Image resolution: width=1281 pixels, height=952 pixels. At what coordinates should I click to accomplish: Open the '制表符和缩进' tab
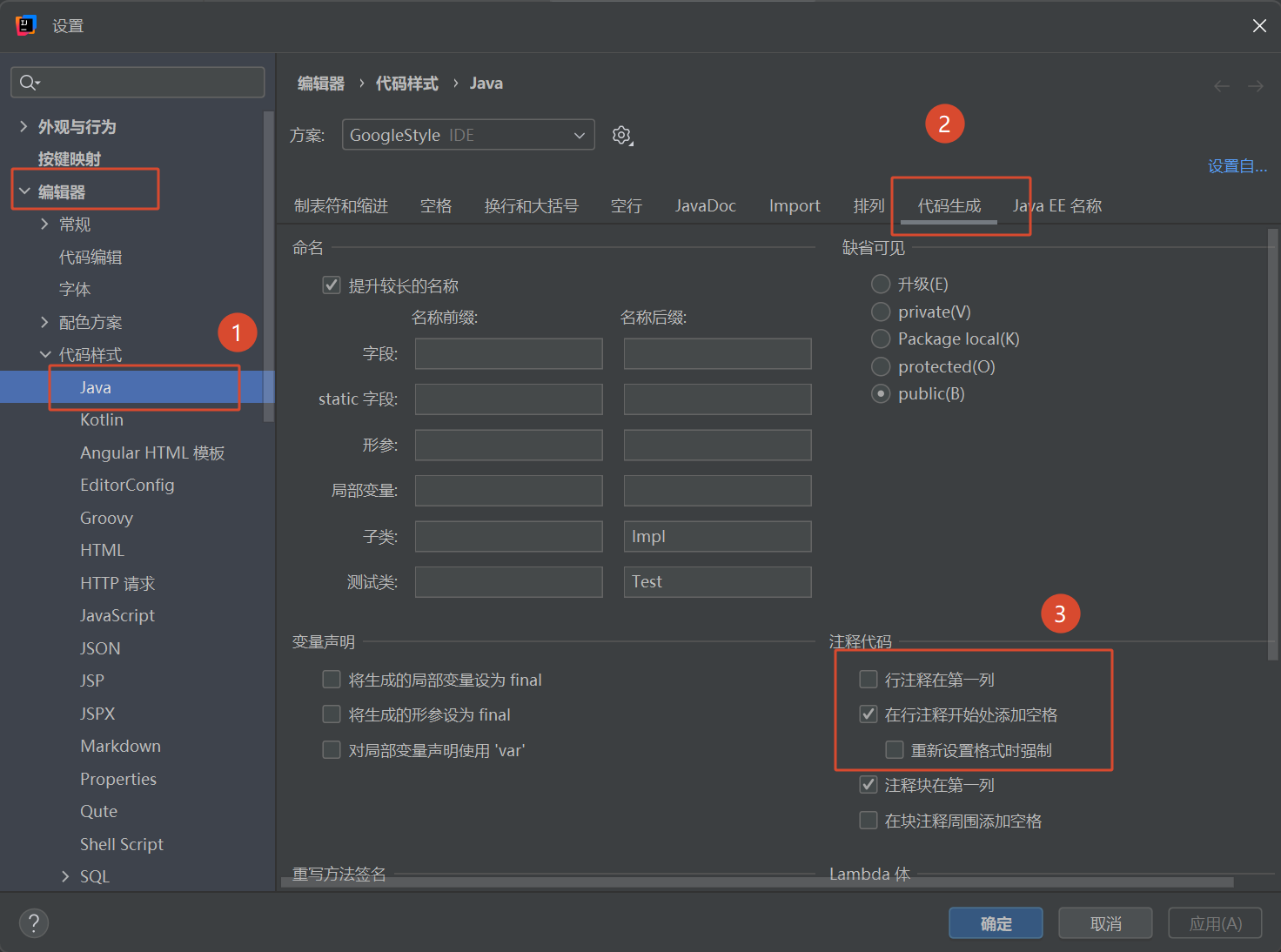point(341,206)
